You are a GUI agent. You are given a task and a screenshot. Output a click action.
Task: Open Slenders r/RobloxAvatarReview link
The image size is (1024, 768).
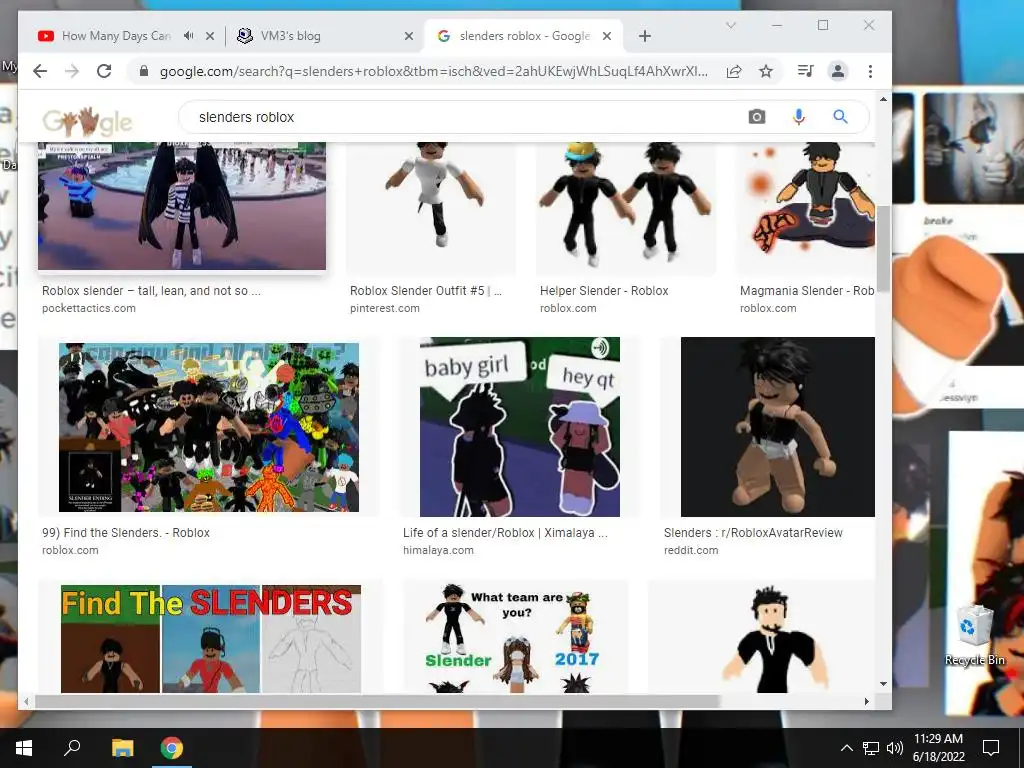click(753, 532)
